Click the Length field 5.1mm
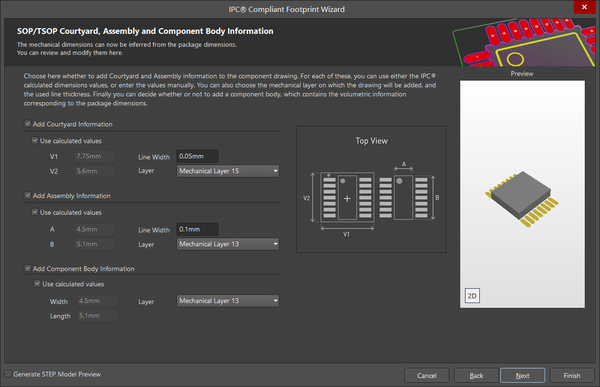This screenshot has width=600, height=387. pos(97,316)
